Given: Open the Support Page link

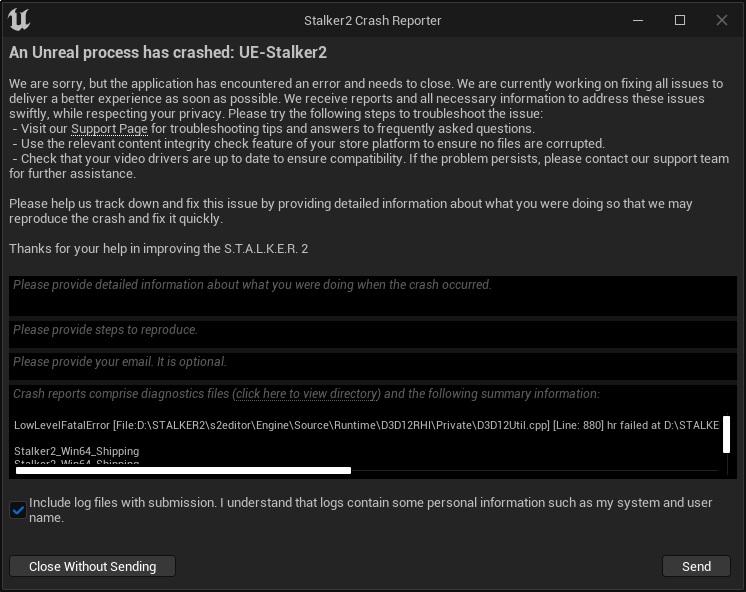Looking at the screenshot, I should click(x=109, y=129).
